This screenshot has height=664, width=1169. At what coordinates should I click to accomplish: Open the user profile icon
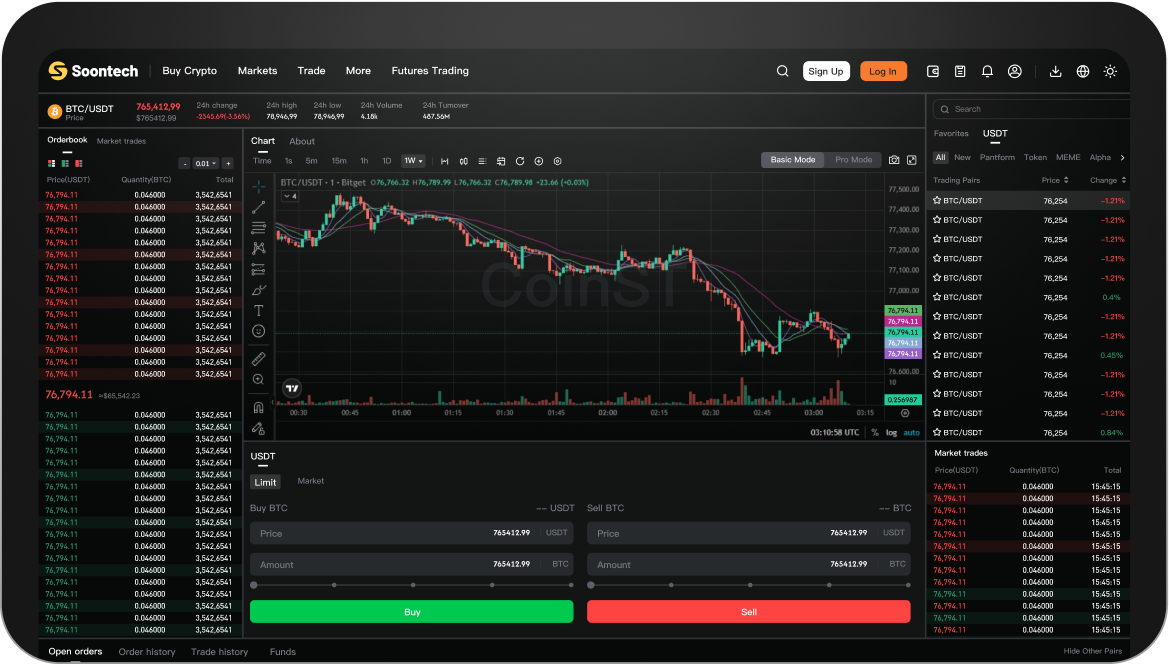coord(1015,71)
